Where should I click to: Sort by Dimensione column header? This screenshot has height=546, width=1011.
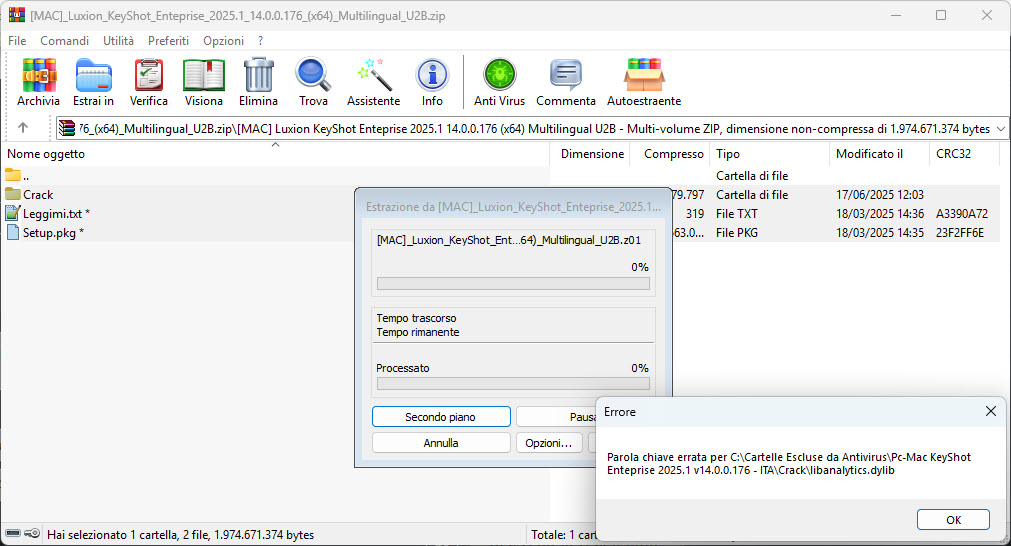pos(592,153)
